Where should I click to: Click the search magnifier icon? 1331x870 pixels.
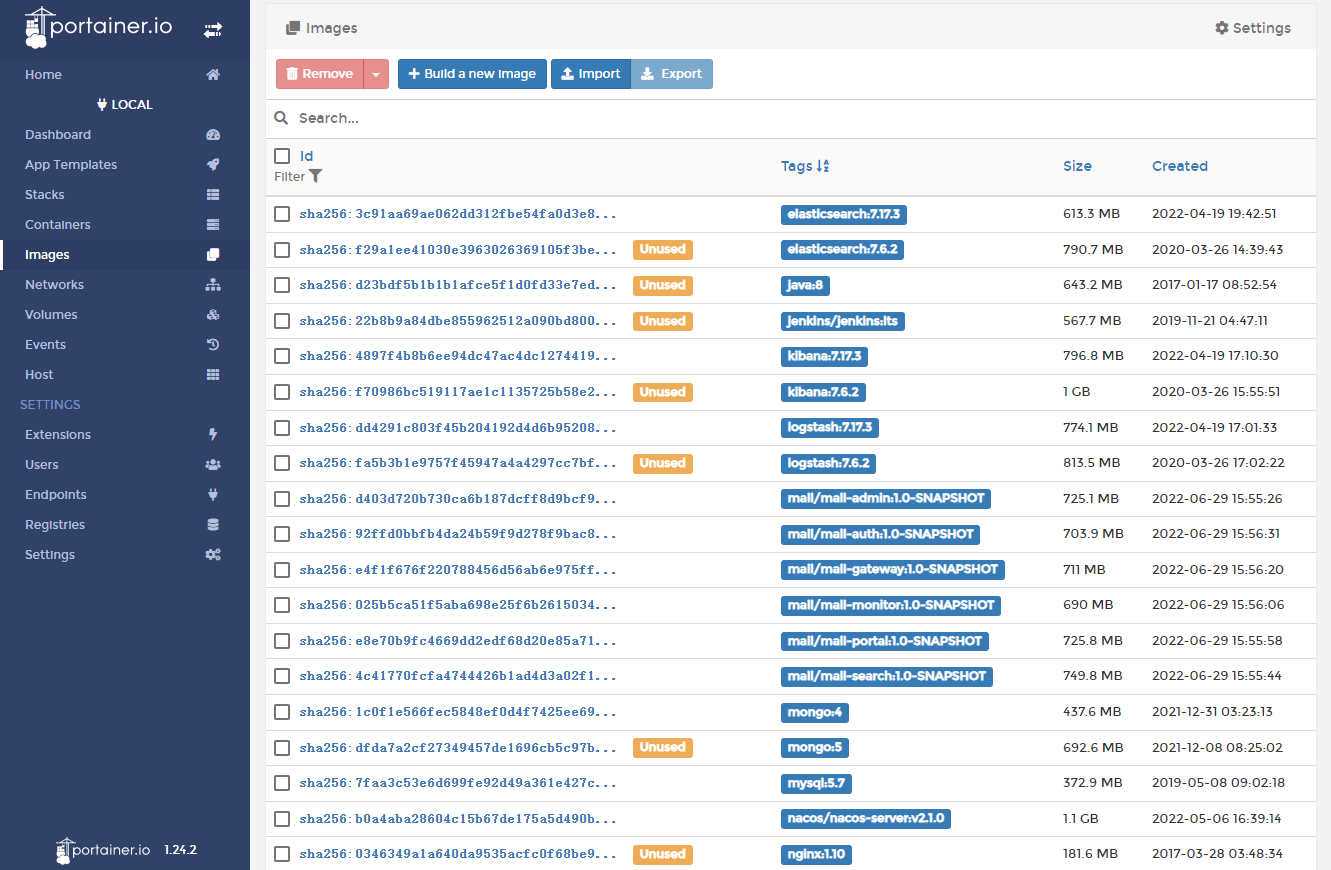[282, 118]
